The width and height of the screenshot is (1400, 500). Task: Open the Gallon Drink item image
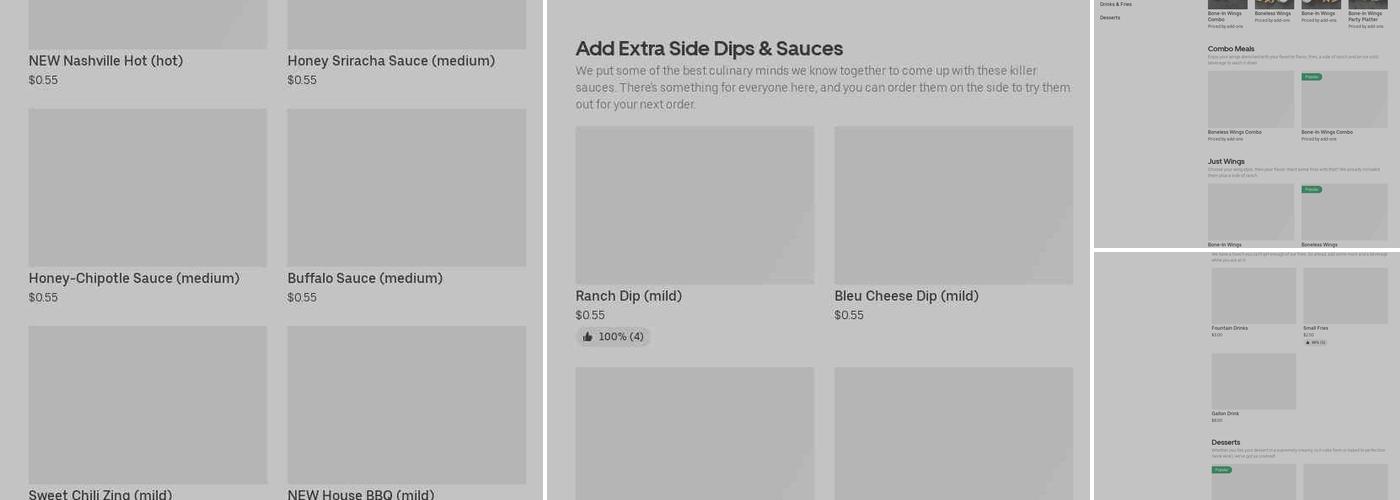pos(1253,381)
